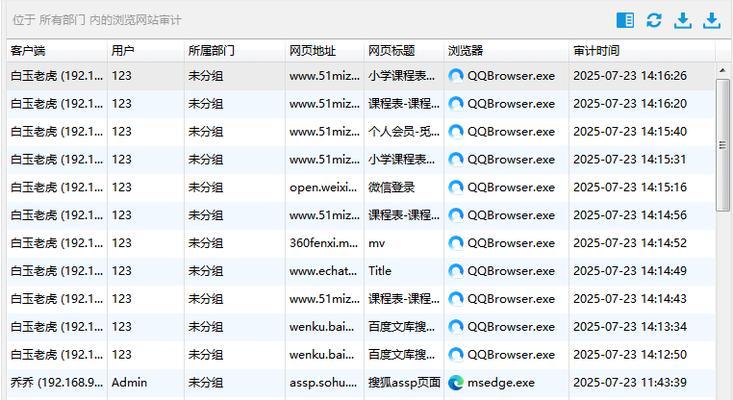Click the 个人会员 page title cell
Screen dimensions: 733x400
[x=404, y=132]
